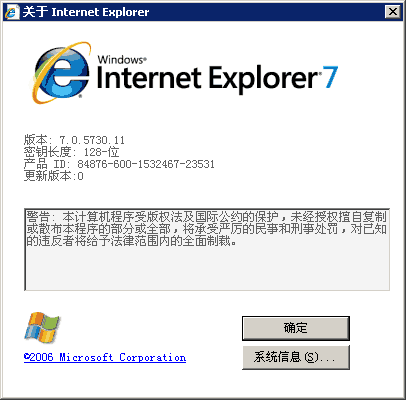Screen dimensions: 406x400
Task: Click the 'Internet Explorer' wordmark text
Action: [x=207, y=78]
